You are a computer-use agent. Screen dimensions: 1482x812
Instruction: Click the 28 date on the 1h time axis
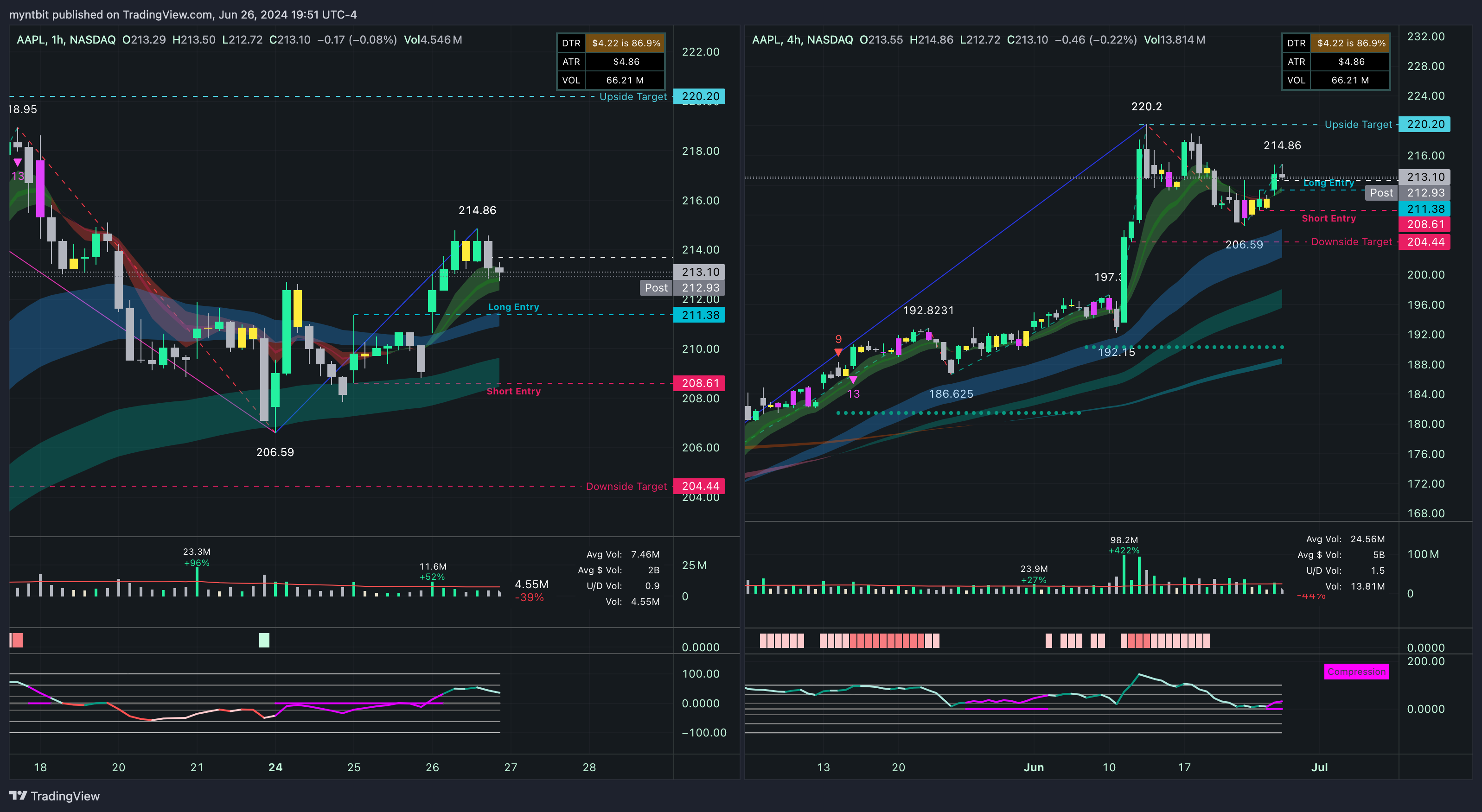(x=589, y=767)
